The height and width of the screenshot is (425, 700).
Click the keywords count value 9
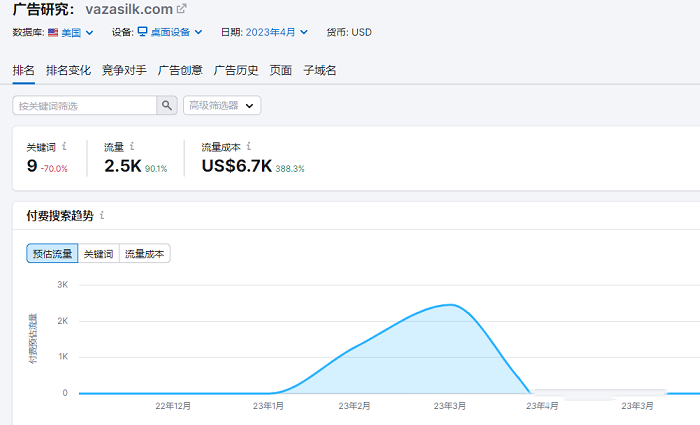[x=32, y=166]
